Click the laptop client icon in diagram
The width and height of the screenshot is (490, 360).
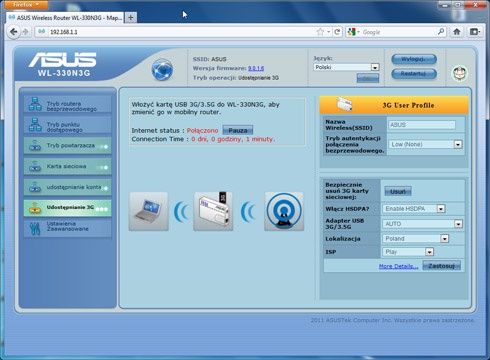tap(149, 211)
